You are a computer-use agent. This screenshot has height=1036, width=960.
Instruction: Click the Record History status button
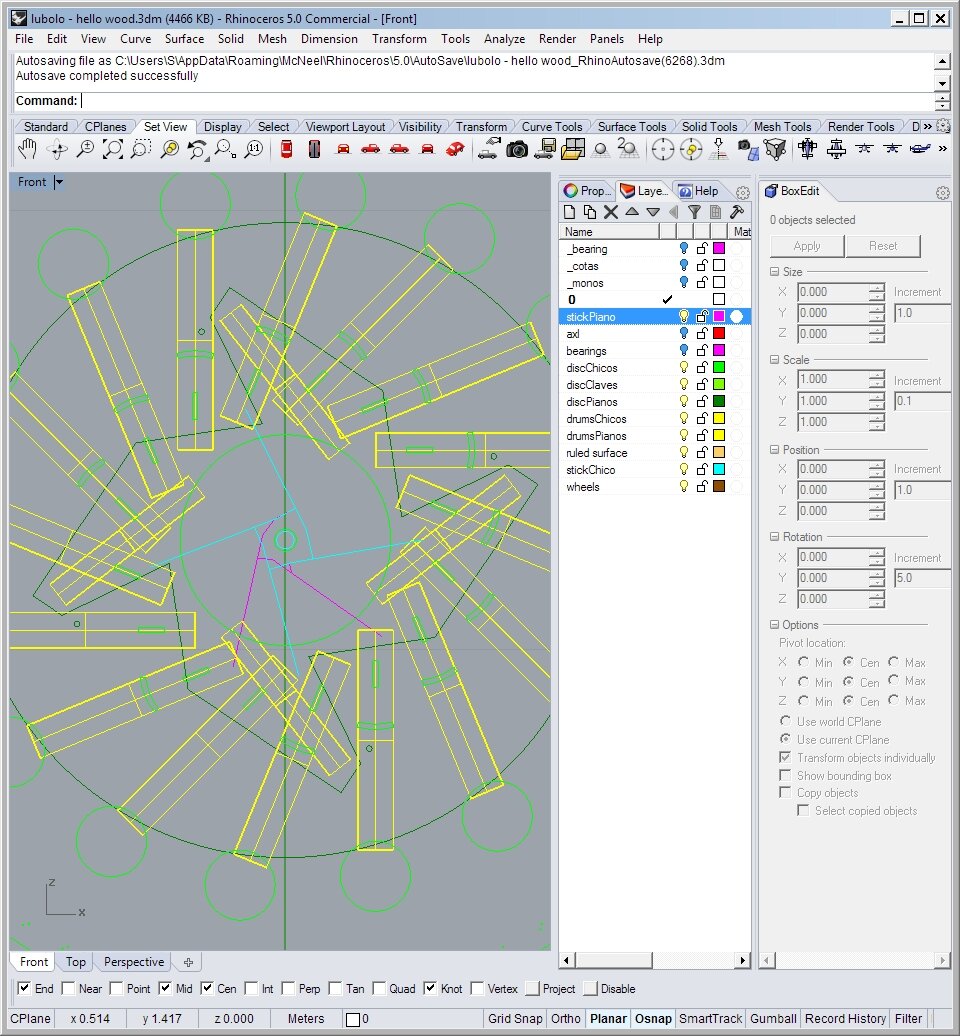(845, 1019)
